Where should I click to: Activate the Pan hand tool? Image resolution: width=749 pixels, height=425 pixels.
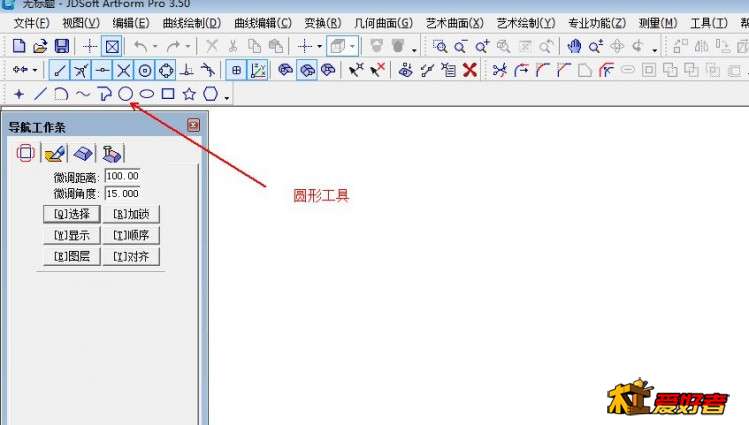[574, 46]
